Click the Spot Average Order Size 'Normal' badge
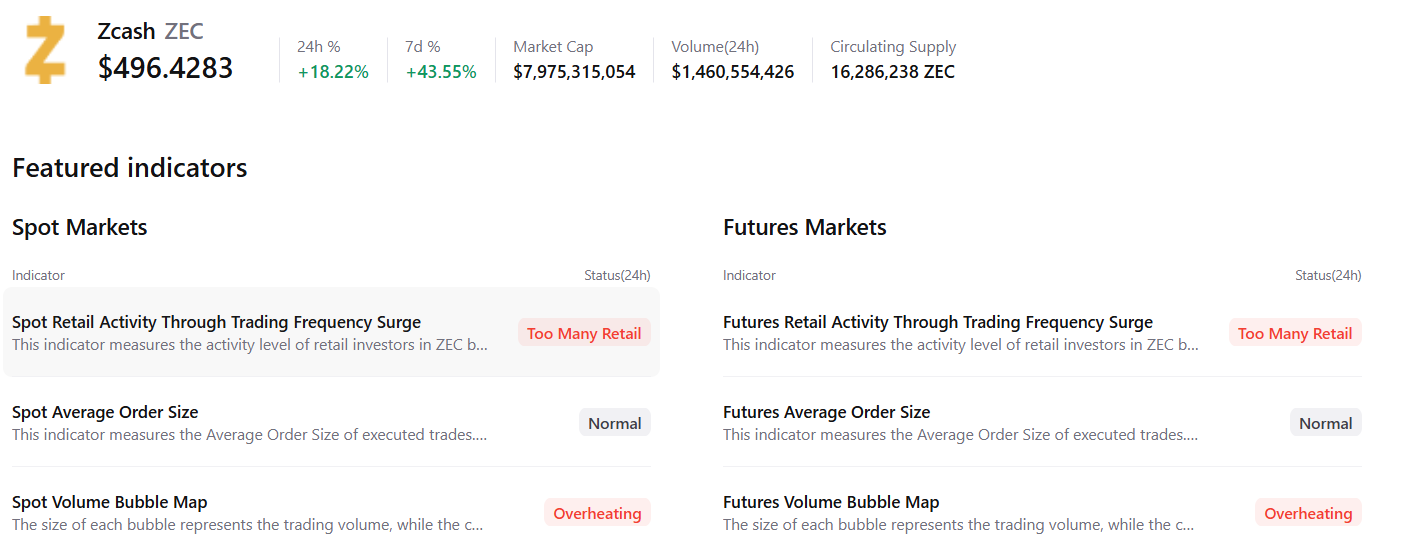Screen dimensions: 1425x546 pos(614,423)
